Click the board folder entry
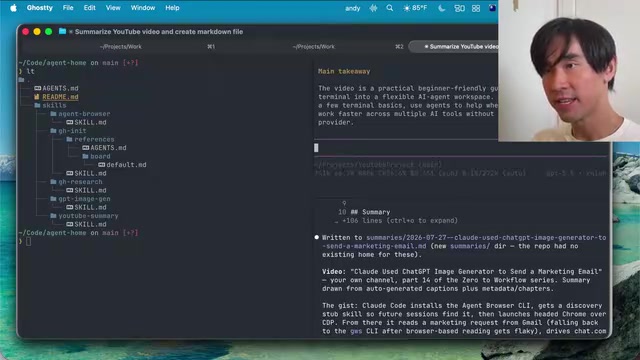 [x=100, y=156]
